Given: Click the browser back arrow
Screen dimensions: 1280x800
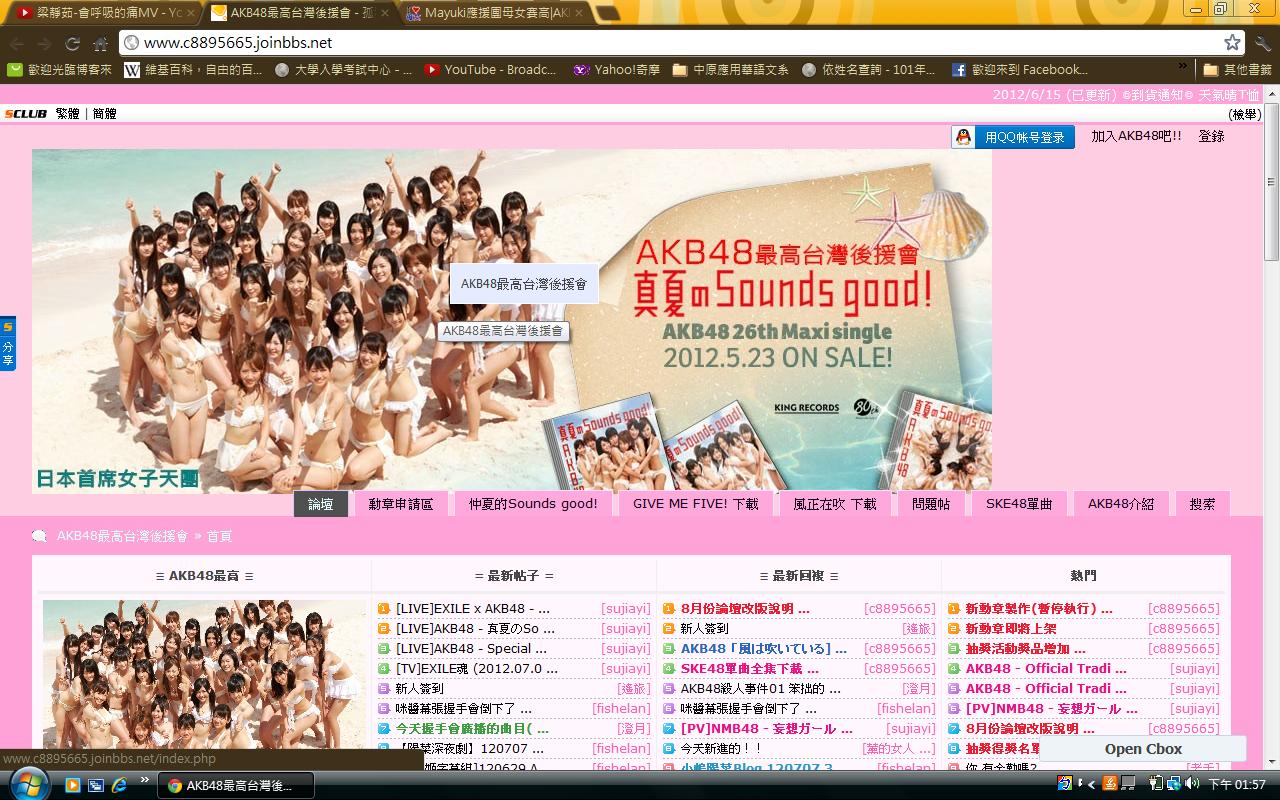Looking at the screenshot, I should point(16,43).
